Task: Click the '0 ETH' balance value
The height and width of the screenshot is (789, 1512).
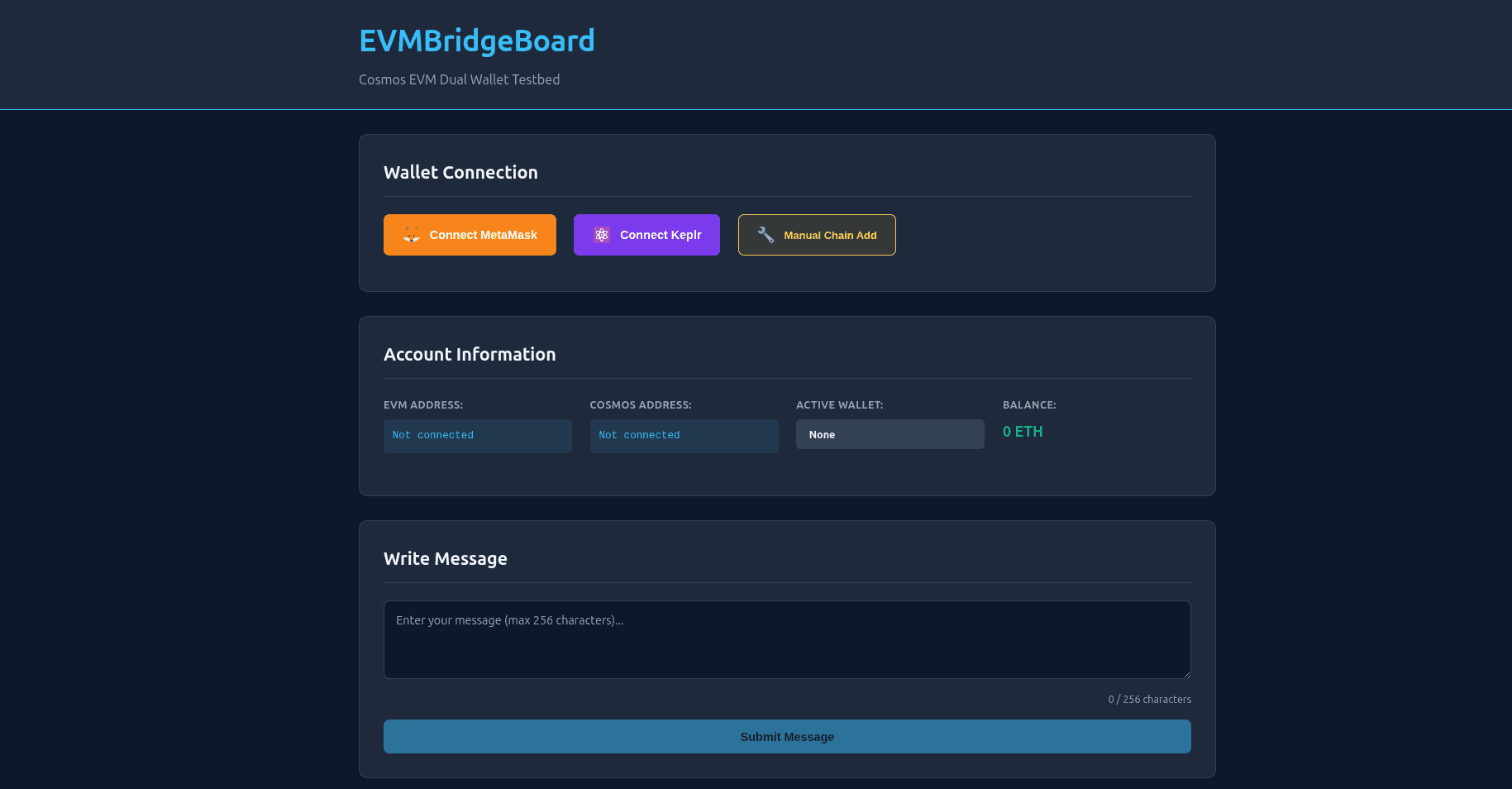Action: click(x=1023, y=432)
